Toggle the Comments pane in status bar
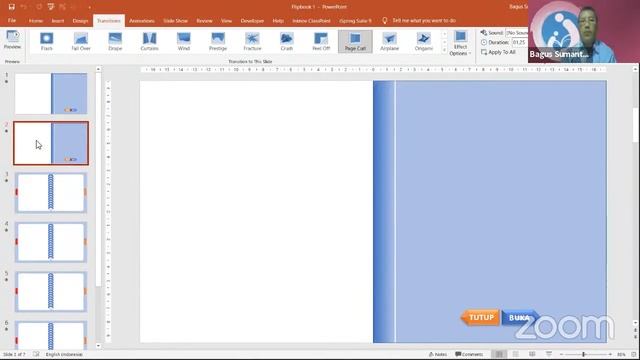Screen dimensions: 640x360 click(469, 354)
